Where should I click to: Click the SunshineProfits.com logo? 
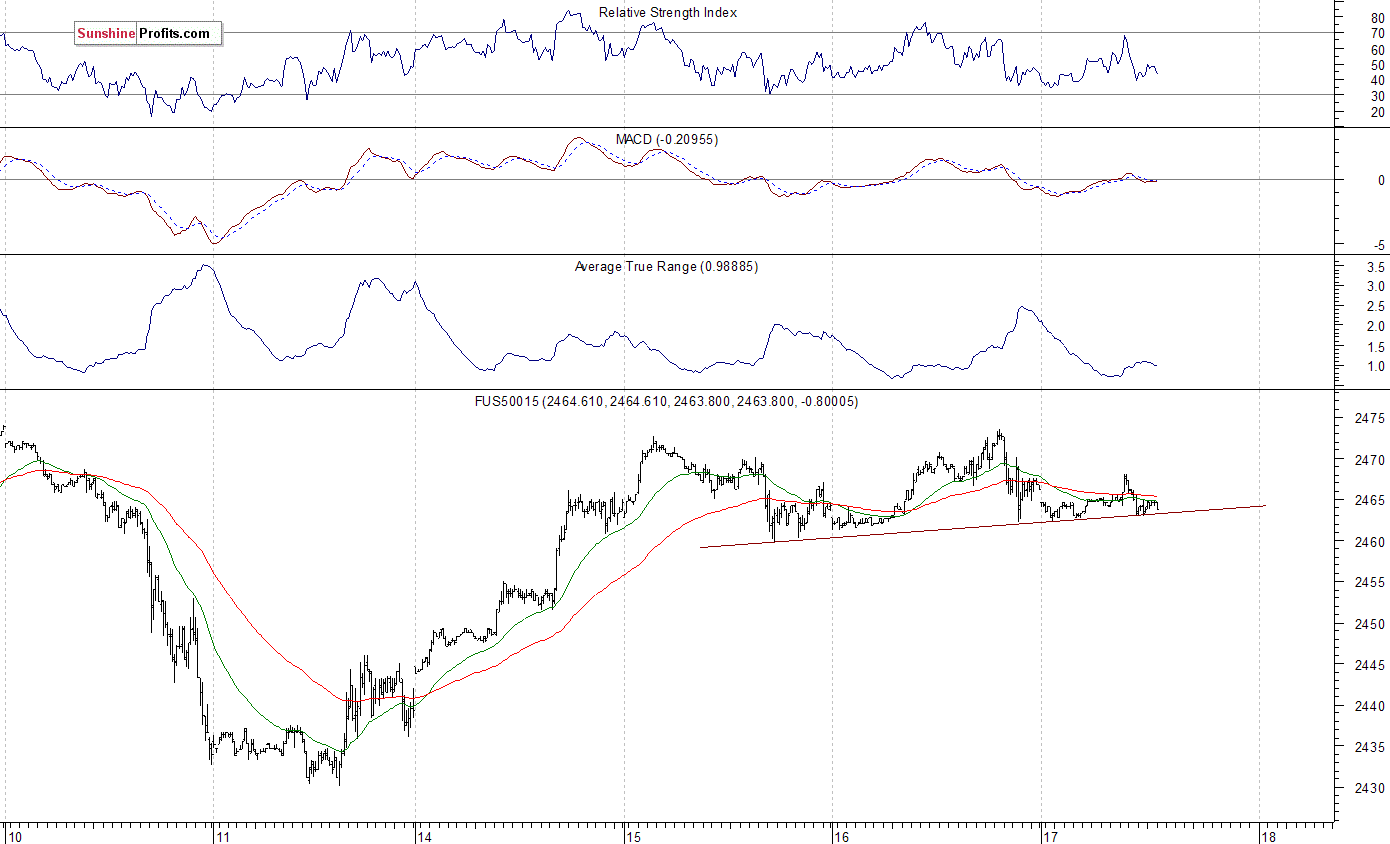click(147, 33)
